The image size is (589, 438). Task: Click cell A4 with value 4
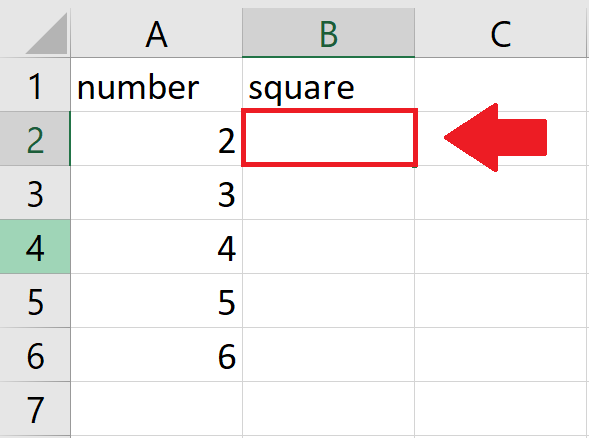[x=156, y=247]
